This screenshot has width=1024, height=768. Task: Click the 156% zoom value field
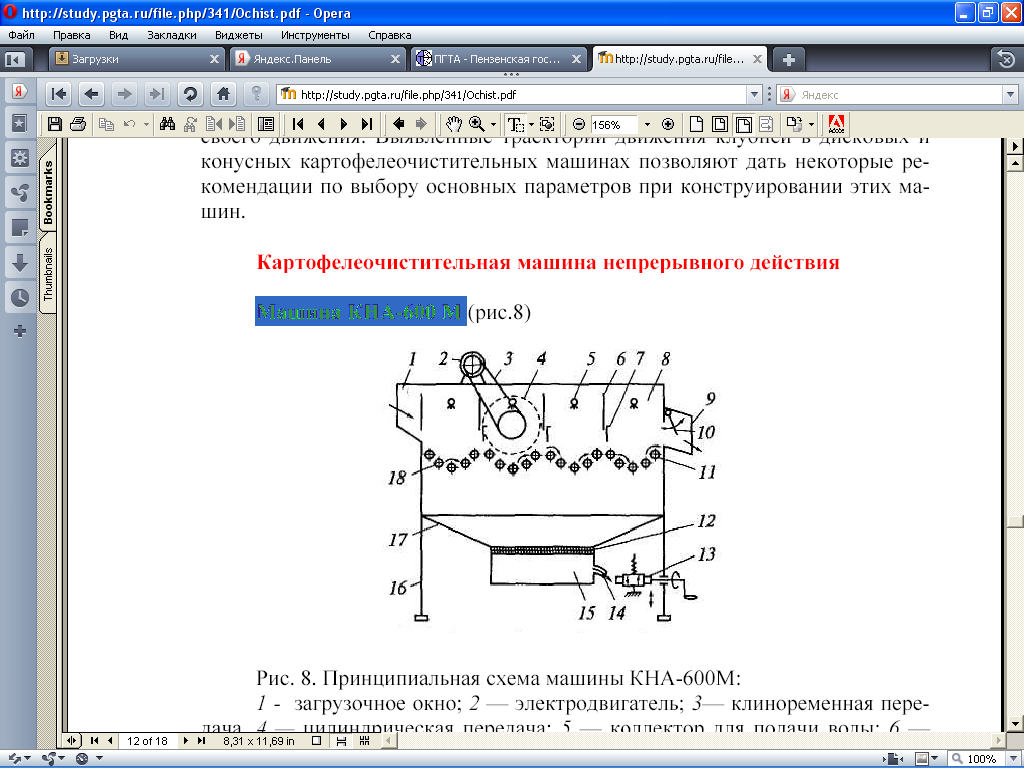point(614,124)
